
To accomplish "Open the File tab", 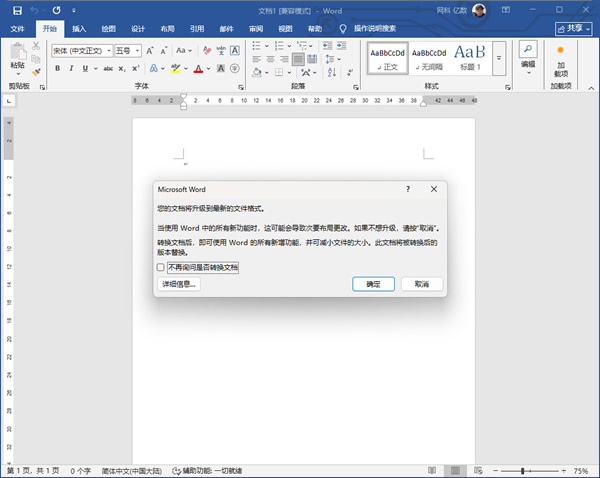I will pos(17,29).
